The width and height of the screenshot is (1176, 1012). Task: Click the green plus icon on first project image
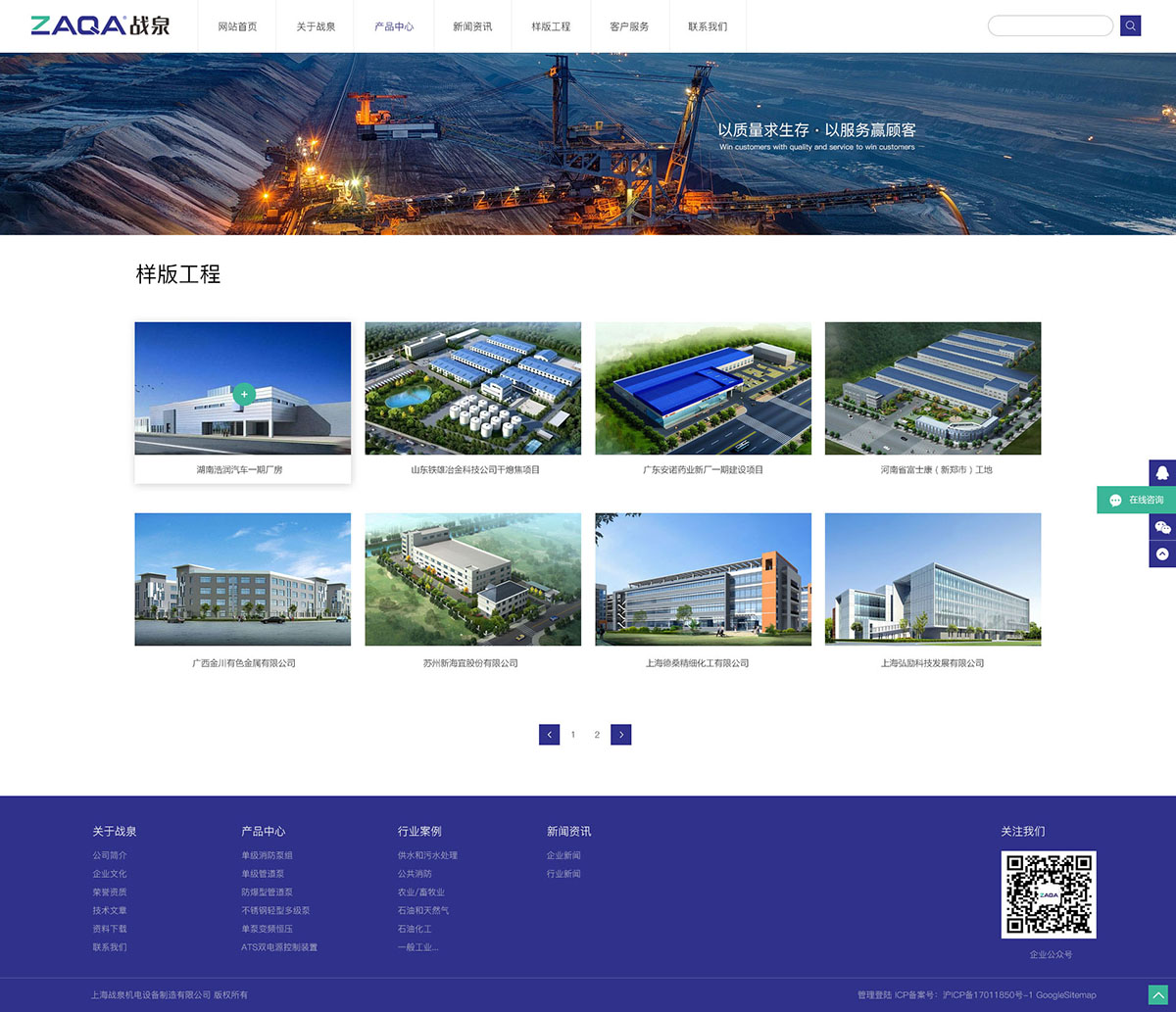click(x=244, y=394)
